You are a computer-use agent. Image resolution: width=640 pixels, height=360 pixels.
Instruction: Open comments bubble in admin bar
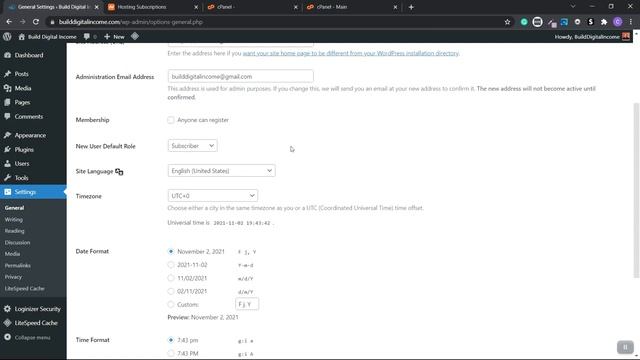click(90, 37)
